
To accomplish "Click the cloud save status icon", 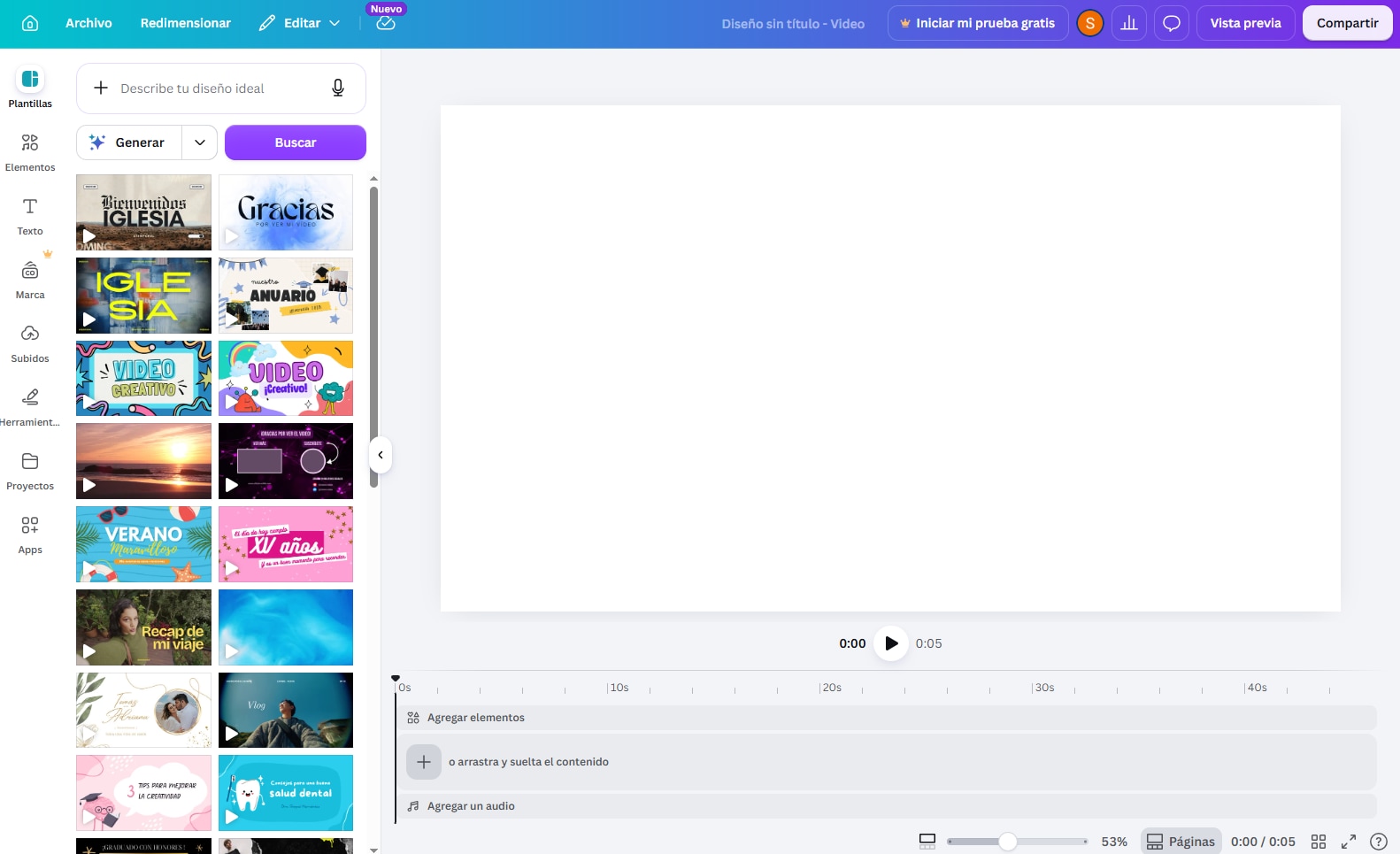I will (x=386, y=24).
